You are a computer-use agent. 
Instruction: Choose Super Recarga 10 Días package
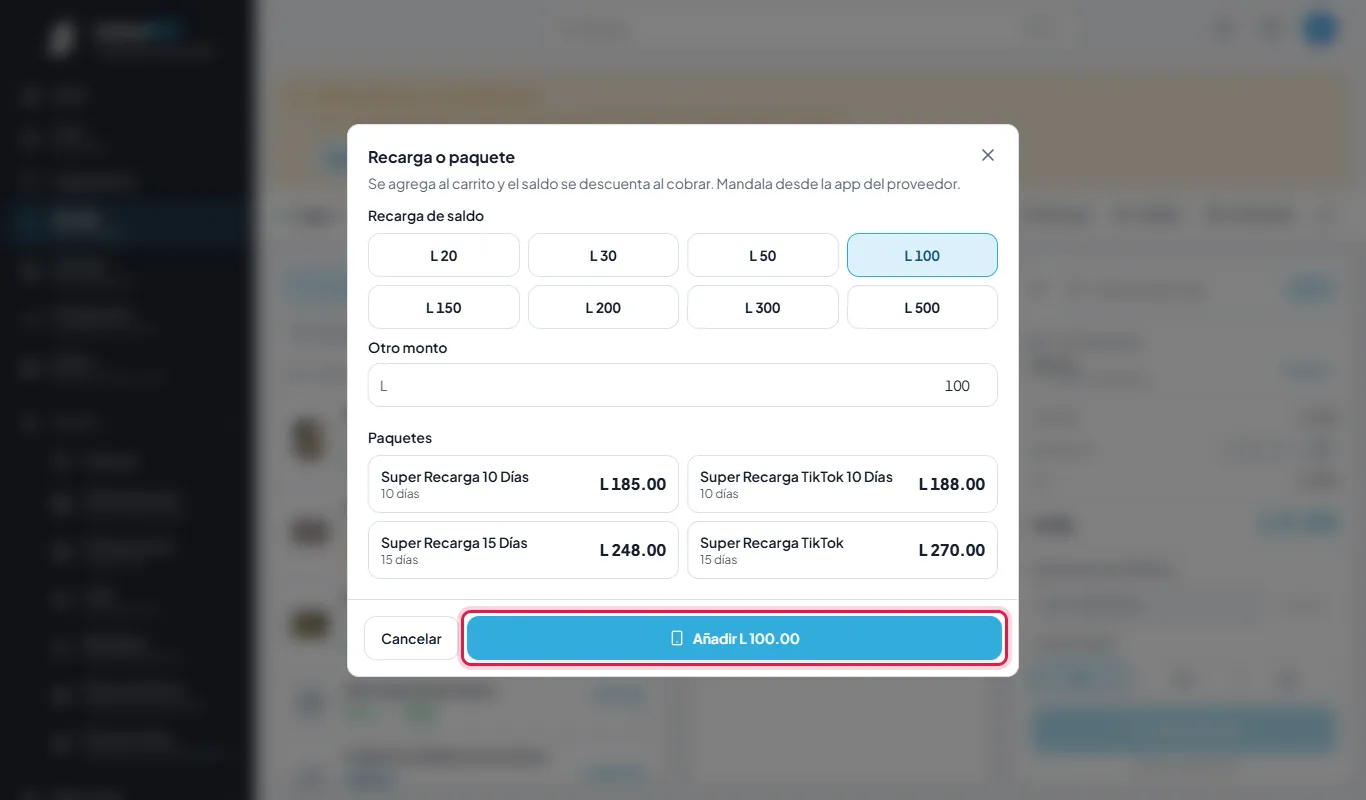tap(523, 484)
